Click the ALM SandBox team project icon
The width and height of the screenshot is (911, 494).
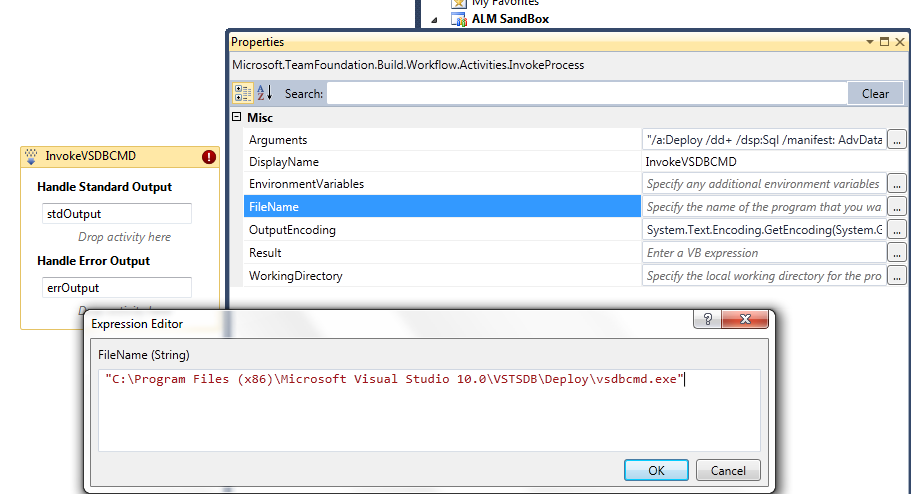(460, 19)
